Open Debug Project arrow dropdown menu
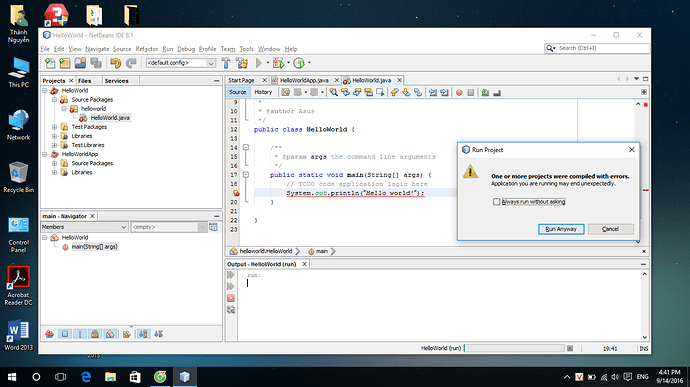Viewport: 690px width, 387px height. click(289, 63)
